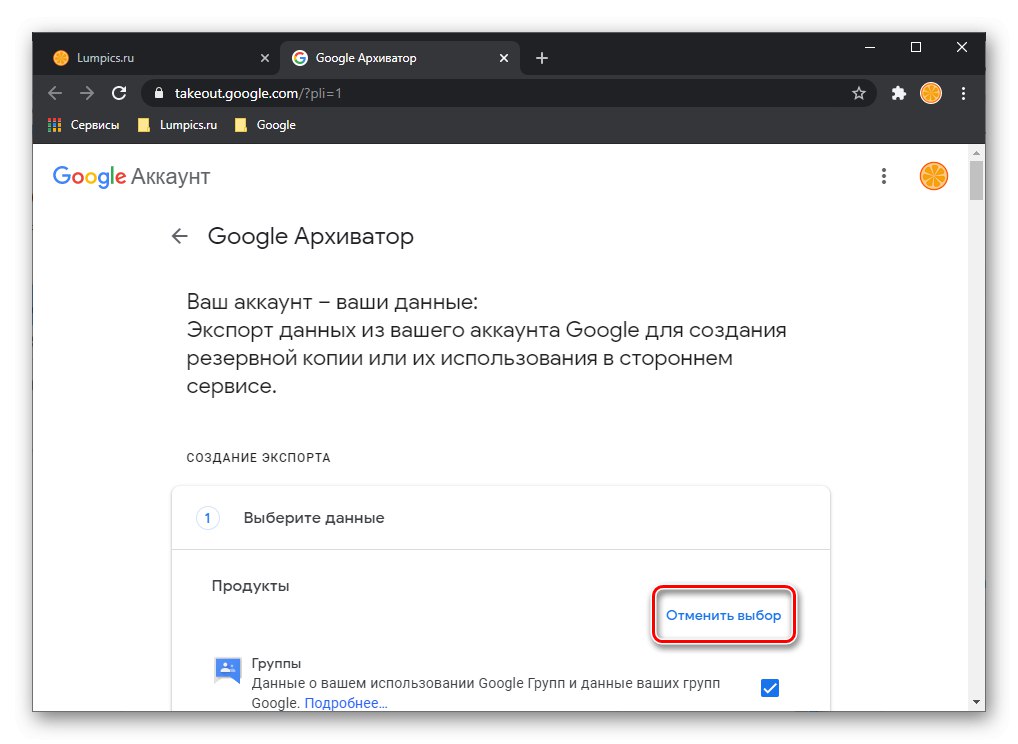
Task: Select the Google Архиватор tab
Action: 399,58
